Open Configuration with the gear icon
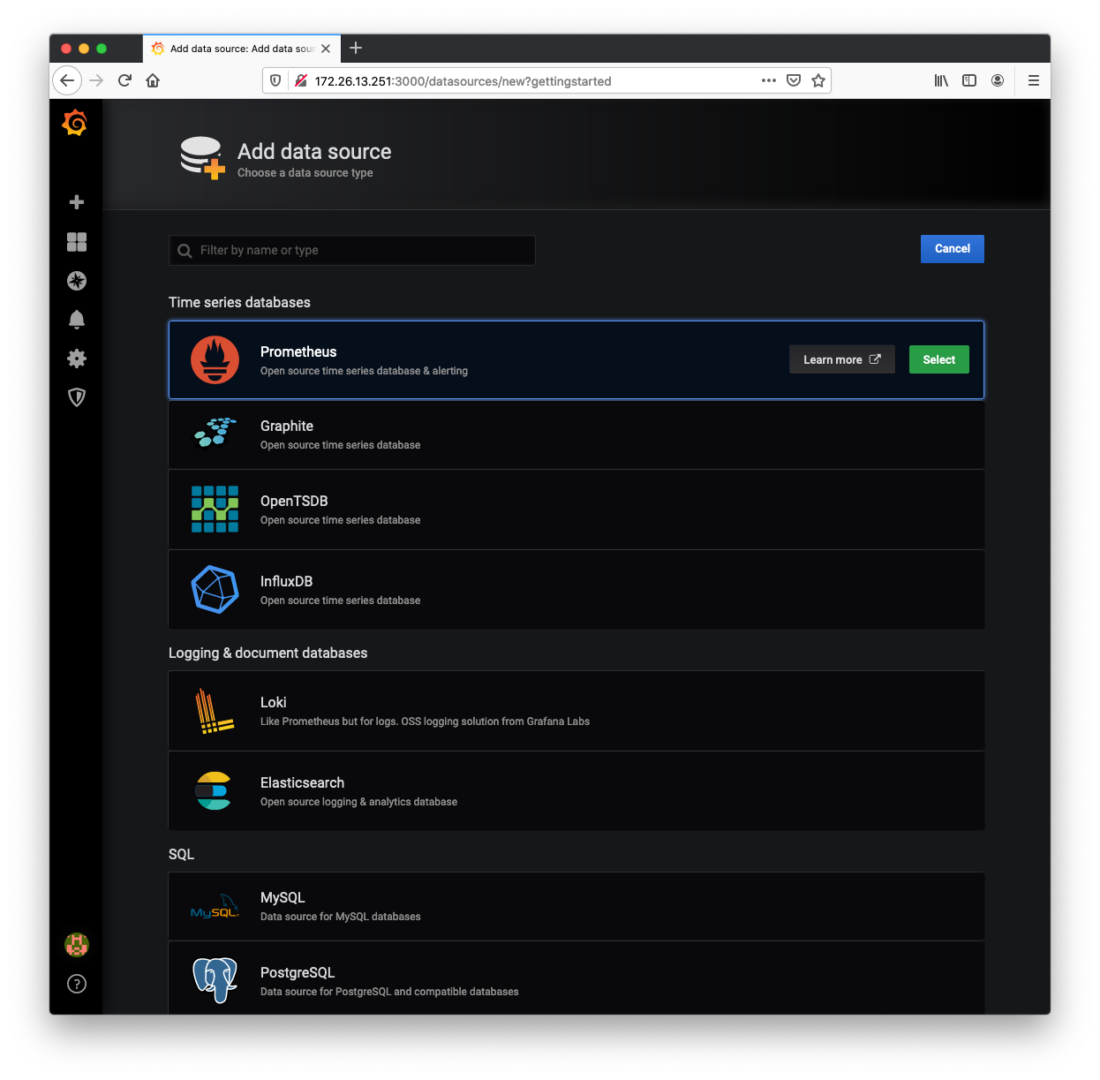 76,358
